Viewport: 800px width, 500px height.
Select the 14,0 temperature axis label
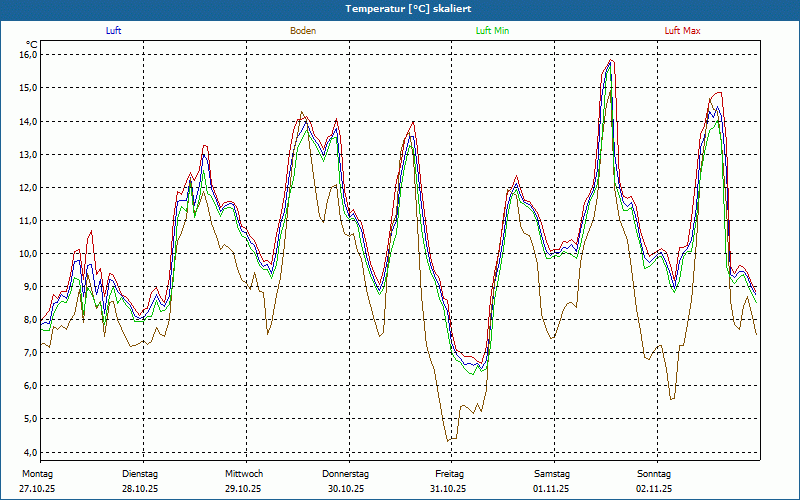tap(28, 121)
